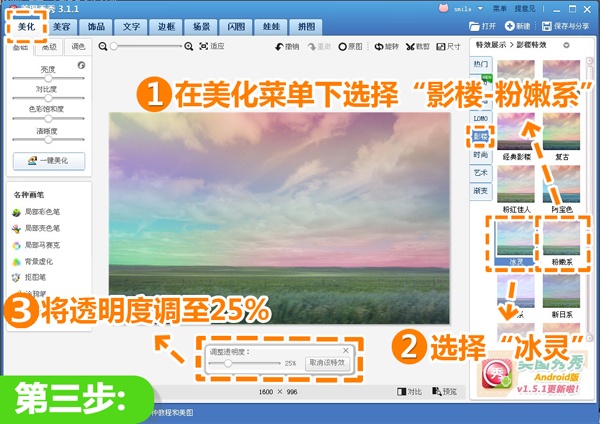Reset sliders with the round reset icon
The width and height of the screenshot is (600, 424).
coord(81,65)
